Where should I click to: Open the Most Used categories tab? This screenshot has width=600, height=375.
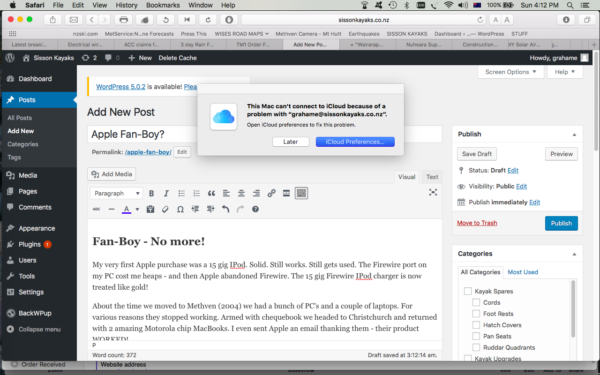523,272
